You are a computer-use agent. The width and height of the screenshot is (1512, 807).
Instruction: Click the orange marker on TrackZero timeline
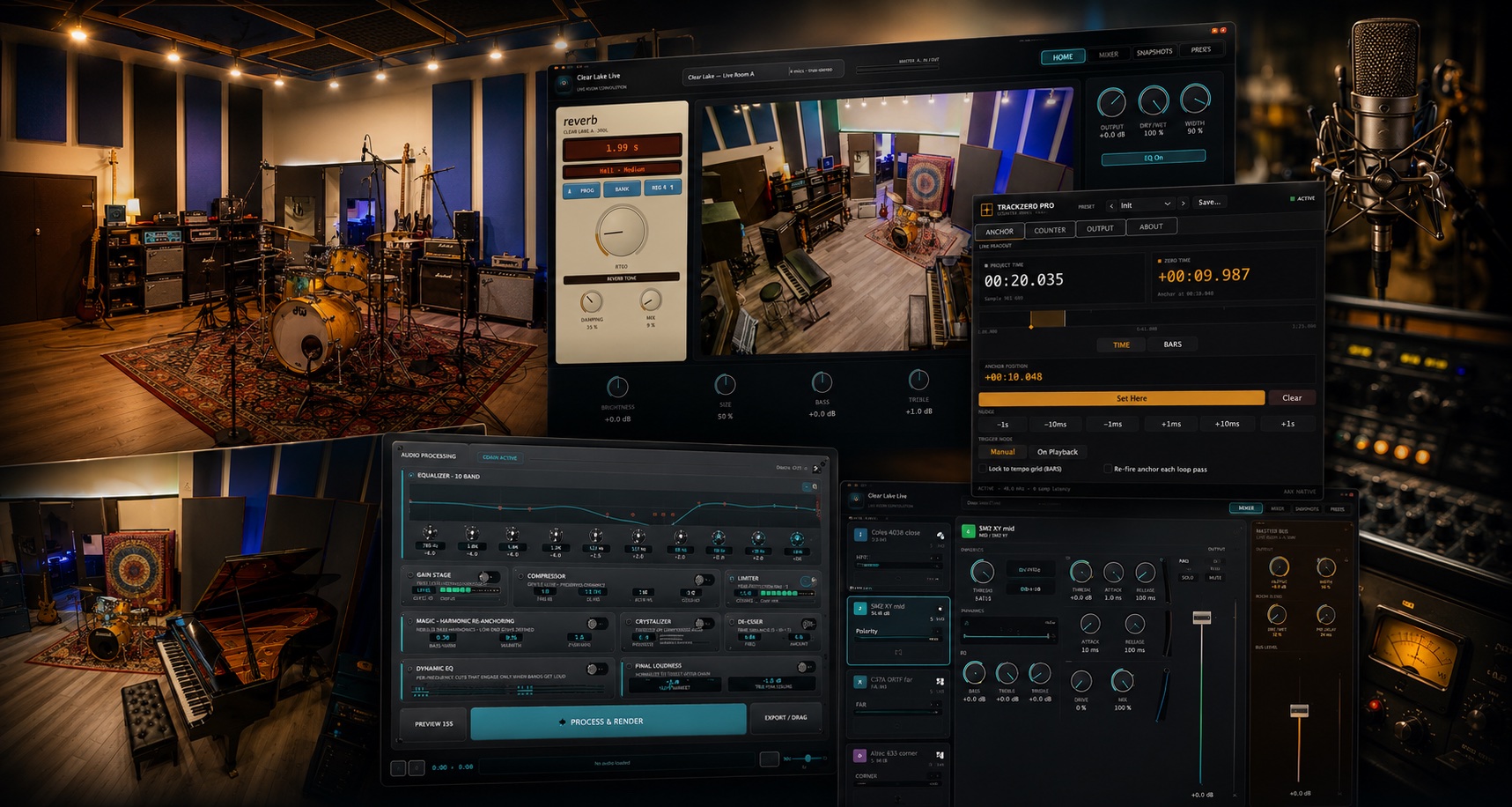pyautogui.click(x=1031, y=327)
